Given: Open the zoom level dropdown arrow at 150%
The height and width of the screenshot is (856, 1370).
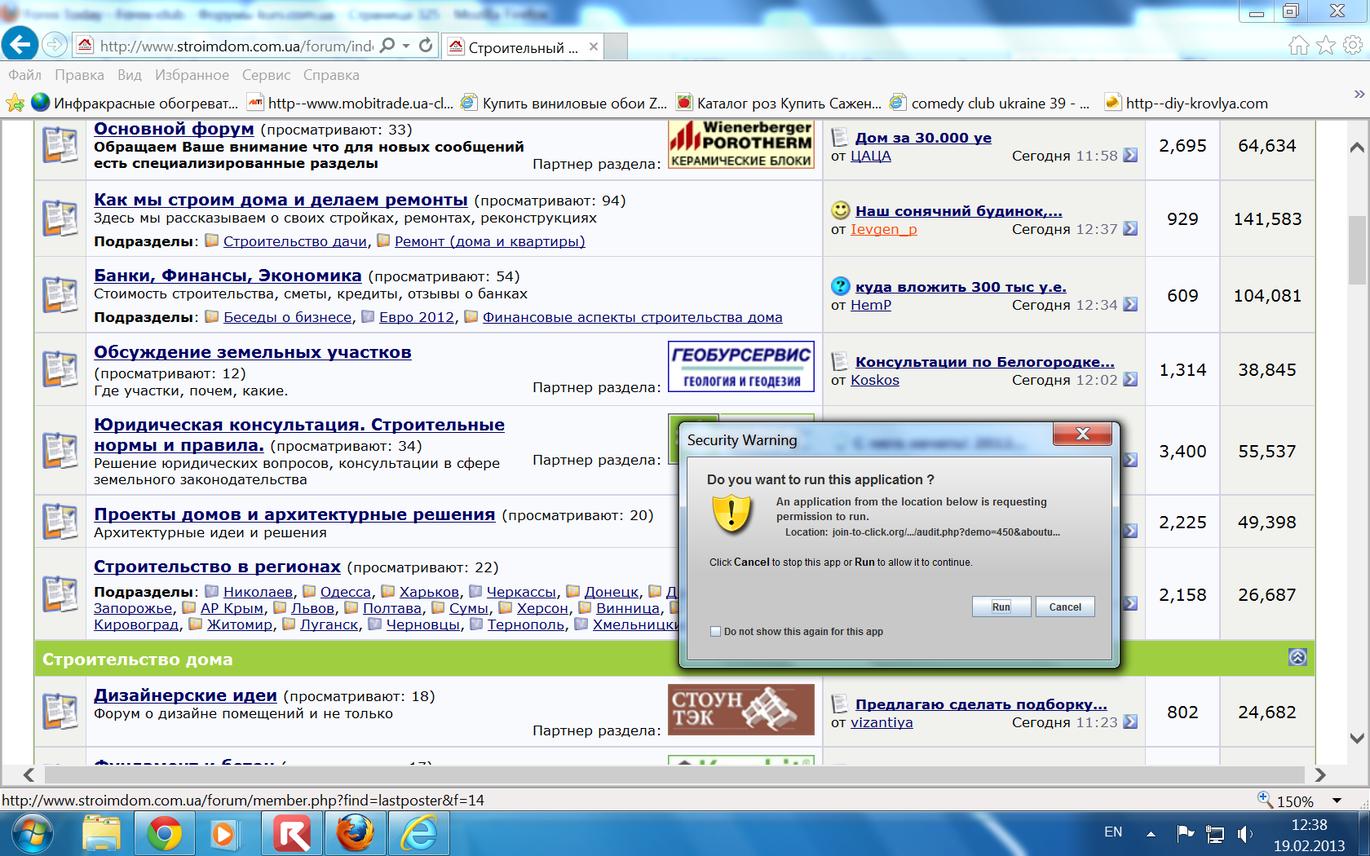Looking at the screenshot, I should point(1336,801).
